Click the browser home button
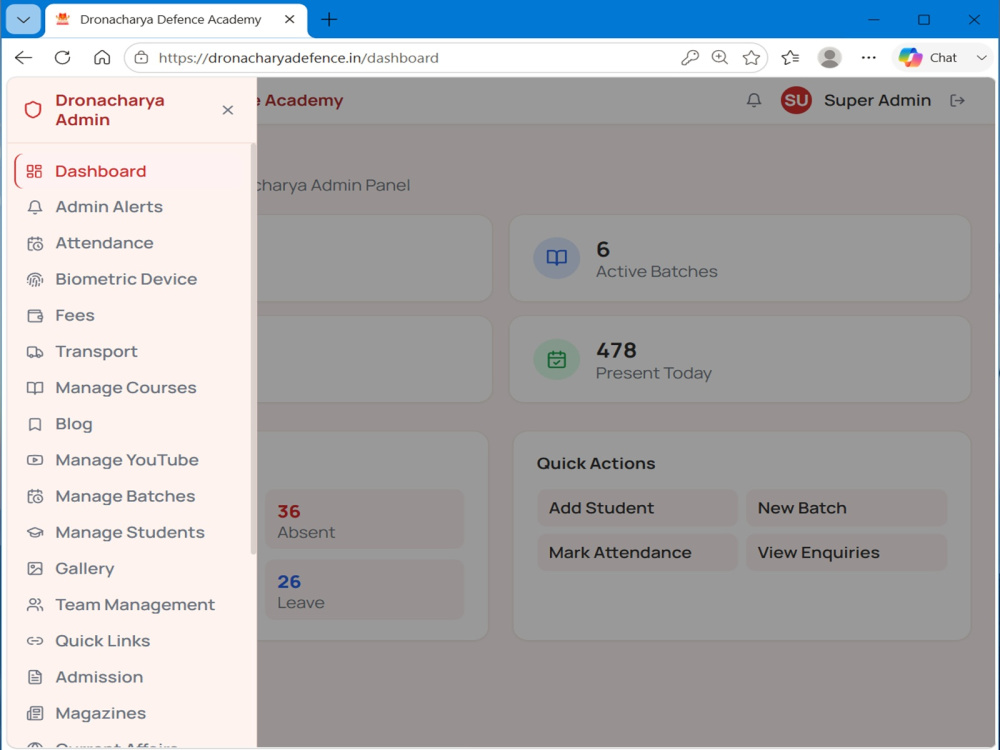Image resolution: width=1000 pixels, height=750 pixels. (x=102, y=57)
